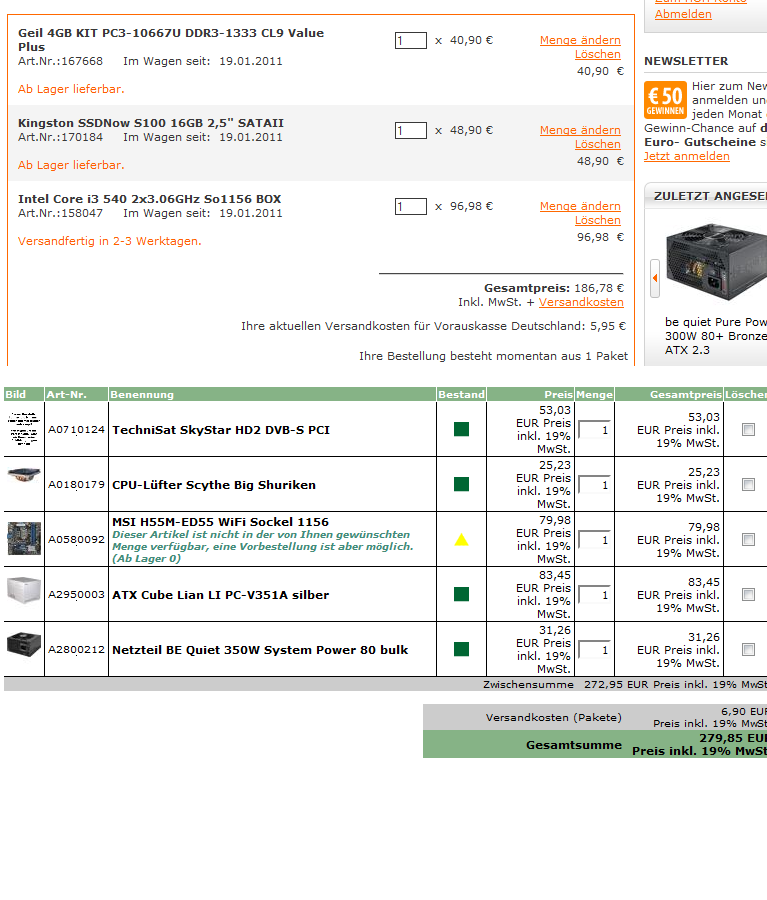767x900 pixels.
Task: Click article number A0180179
Action: [x=76, y=484]
